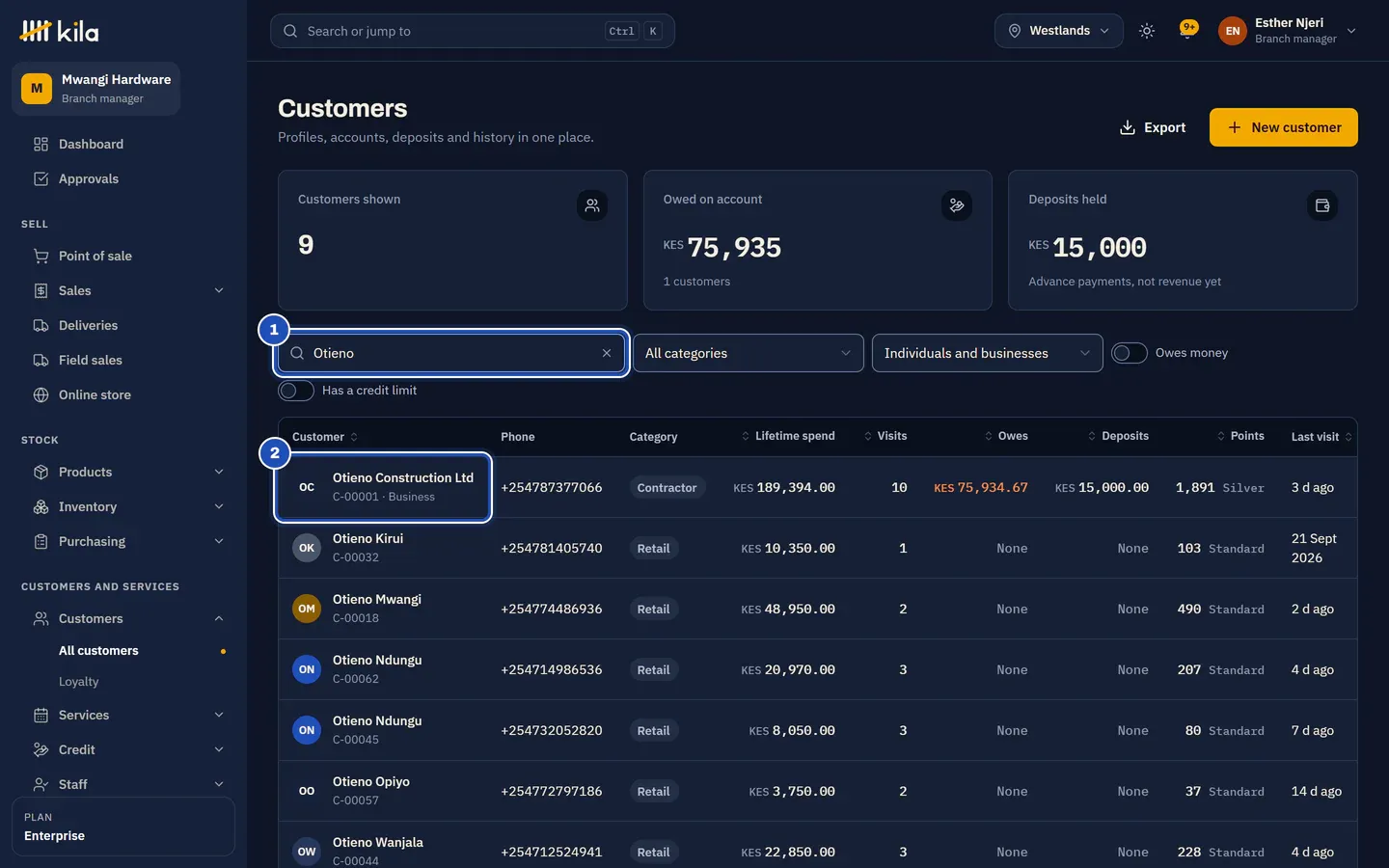Click the EN user avatar
The height and width of the screenshot is (868, 1389).
pos(1233,31)
